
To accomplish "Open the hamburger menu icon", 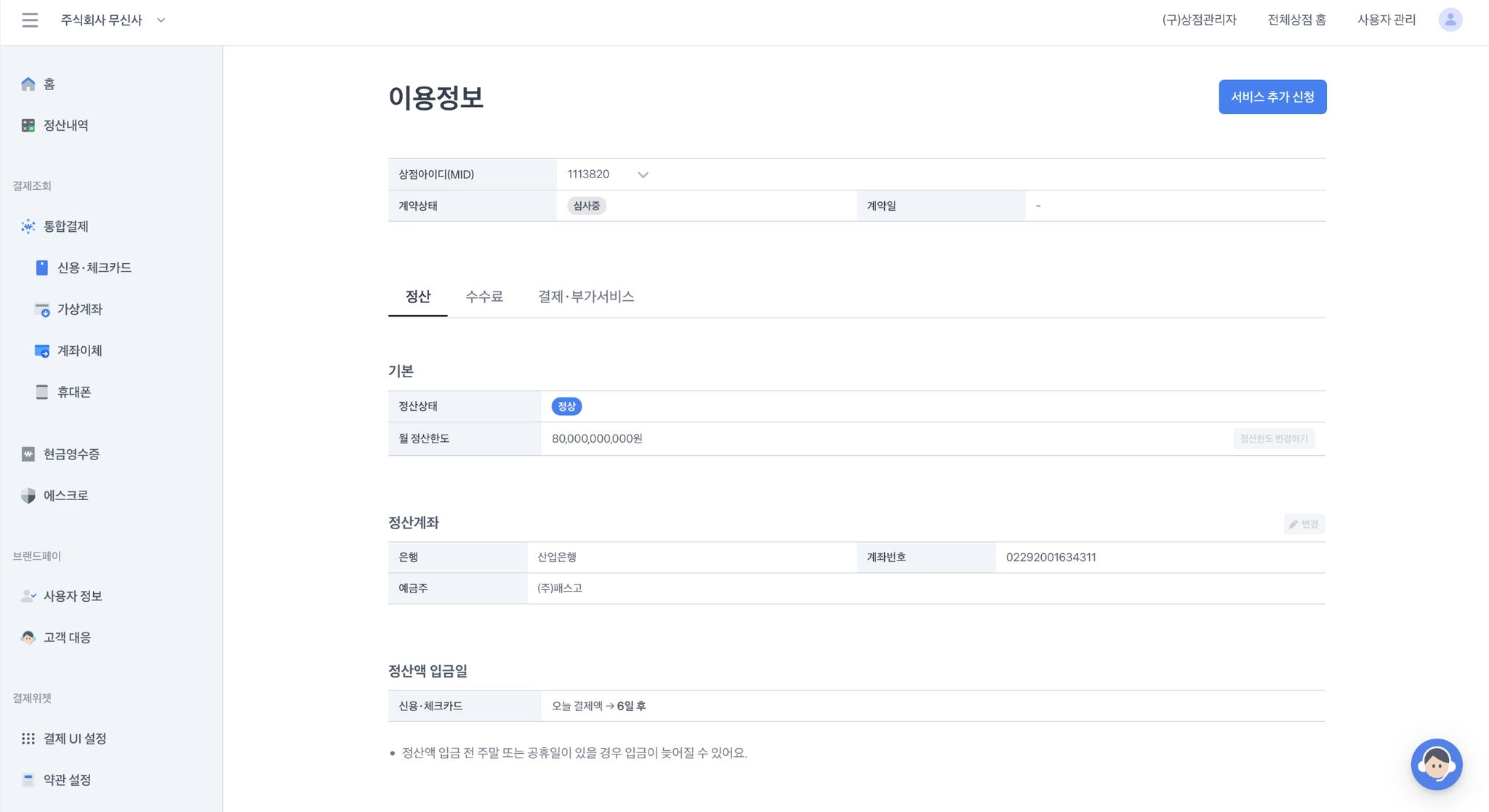I will (30, 20).
